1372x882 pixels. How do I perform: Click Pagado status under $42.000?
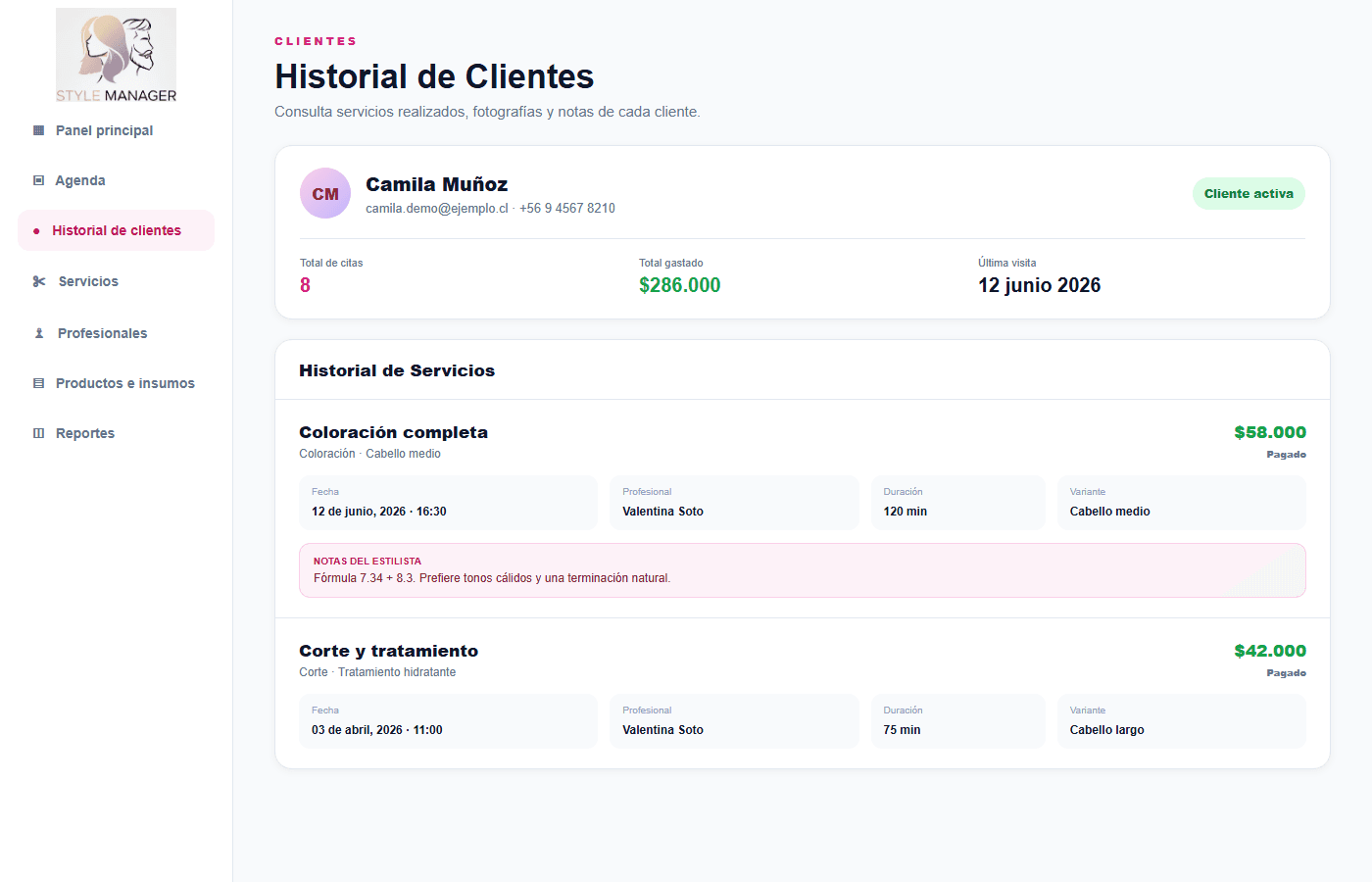(1286, 673)
